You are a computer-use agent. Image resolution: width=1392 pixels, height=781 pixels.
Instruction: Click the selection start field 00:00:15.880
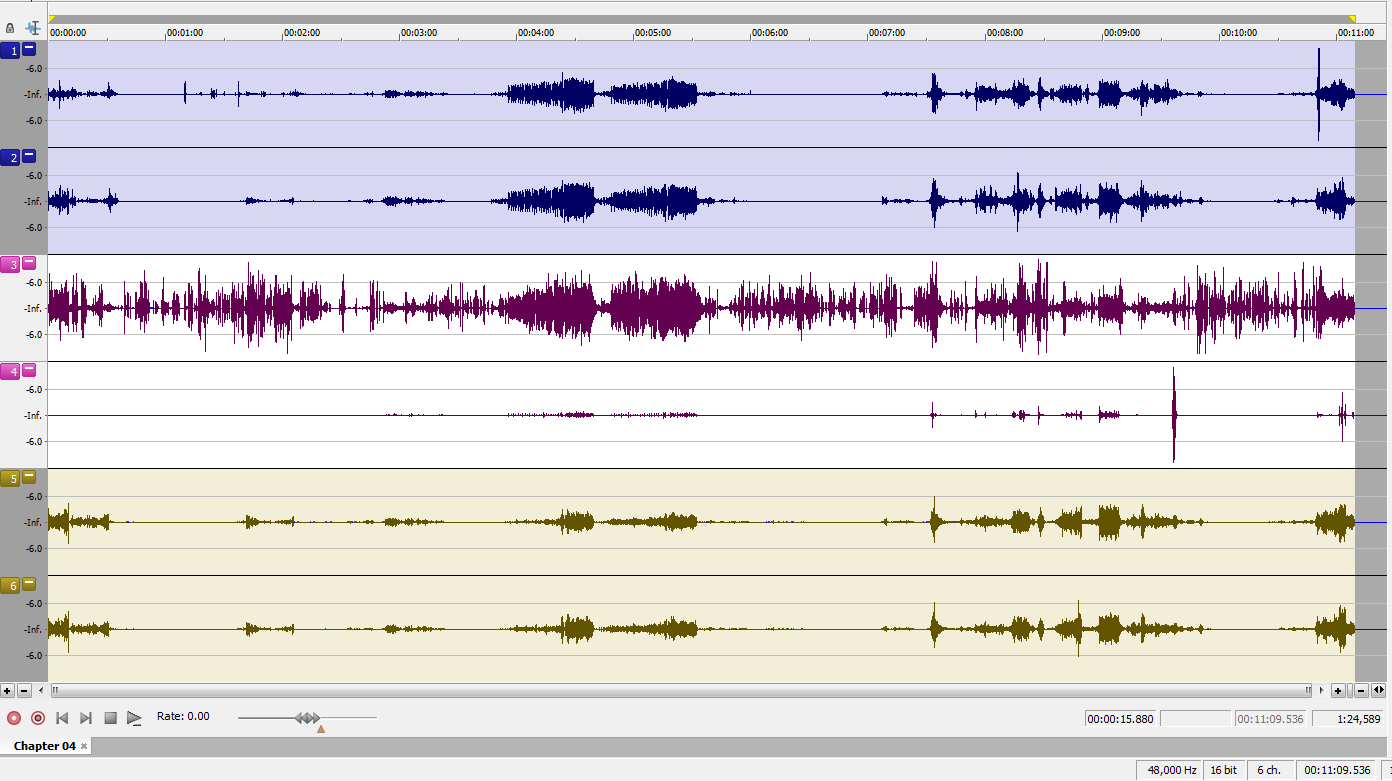pos(1121,718)
